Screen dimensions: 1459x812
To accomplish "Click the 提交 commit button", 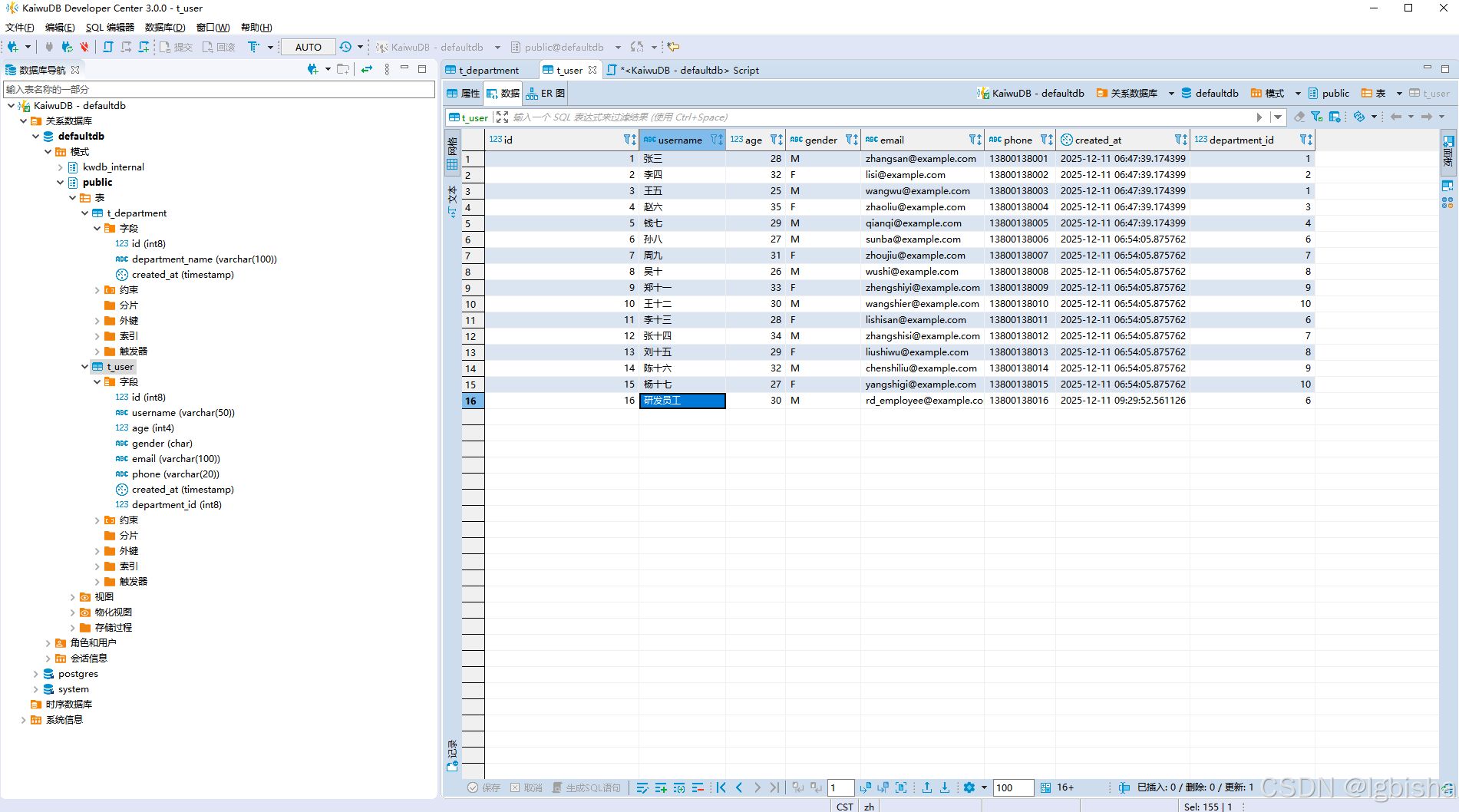I will tap(176, 47).
